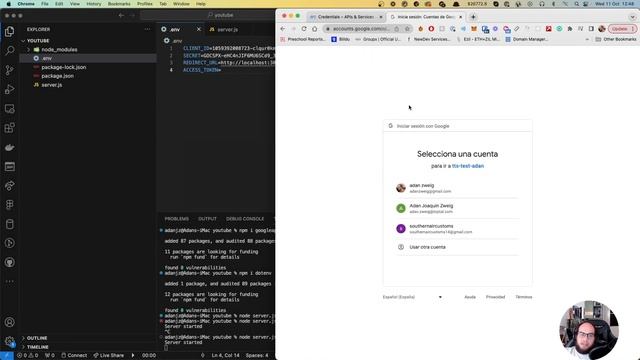Select Usar otra cuenta option
The height and width of the screenshot is (360, 640).
tap(457, 247)
